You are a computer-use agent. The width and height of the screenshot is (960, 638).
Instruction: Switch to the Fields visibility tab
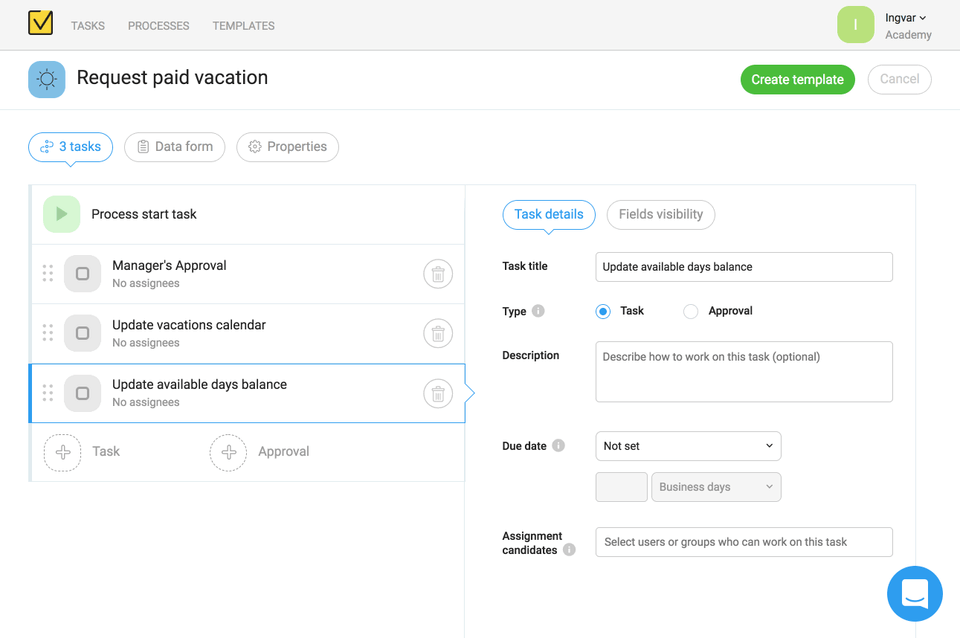point(660,214)
